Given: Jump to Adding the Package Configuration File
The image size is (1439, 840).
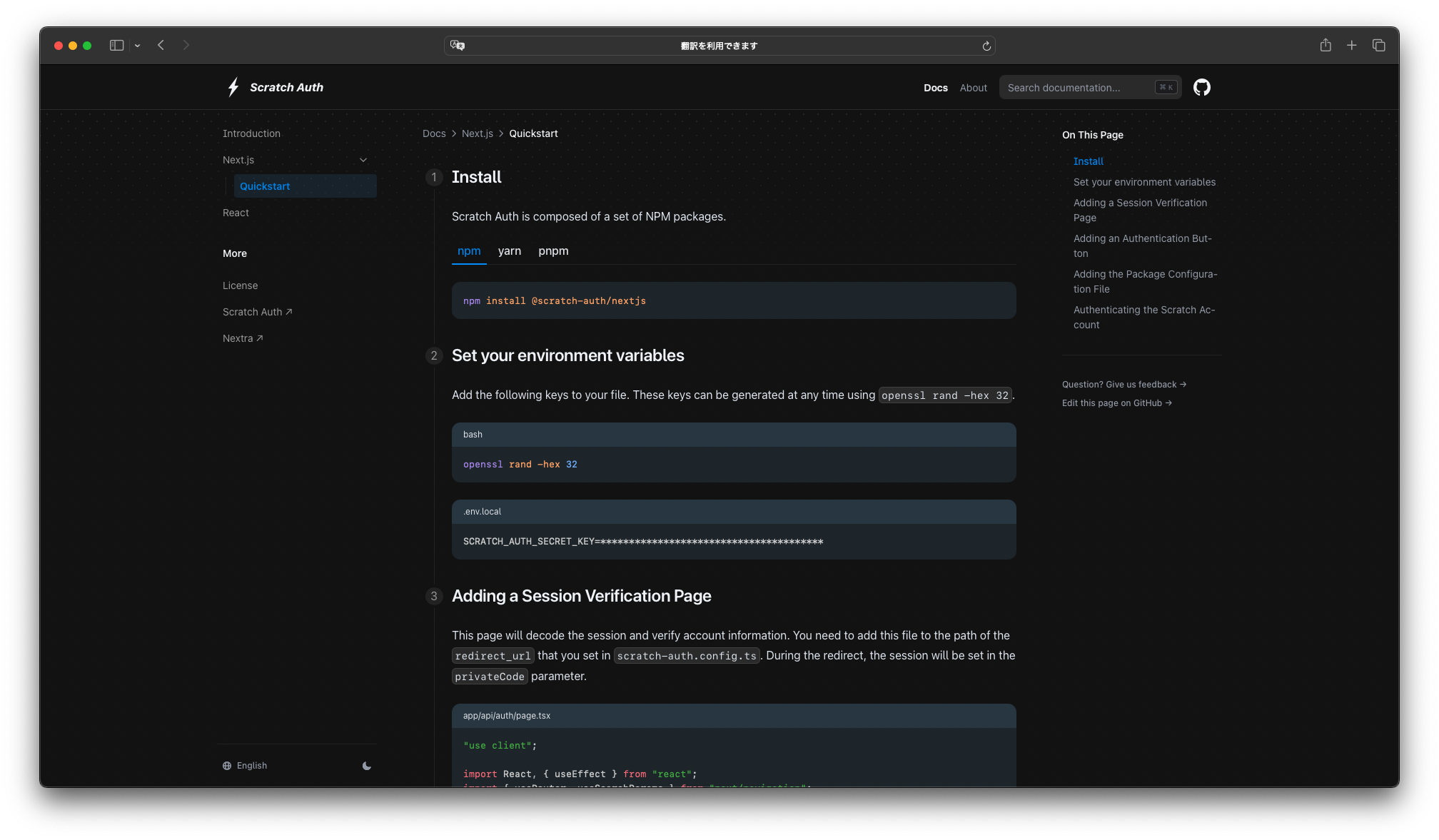Looking at the screenshot, I should (x=1146, y=281).
